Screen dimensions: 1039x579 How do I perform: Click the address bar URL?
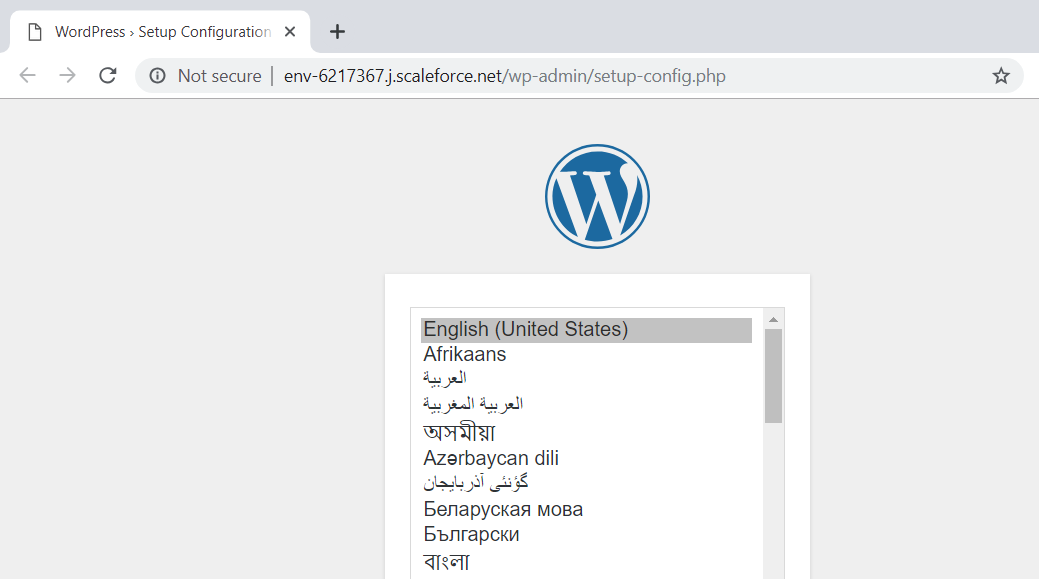[x=504, y=76]
